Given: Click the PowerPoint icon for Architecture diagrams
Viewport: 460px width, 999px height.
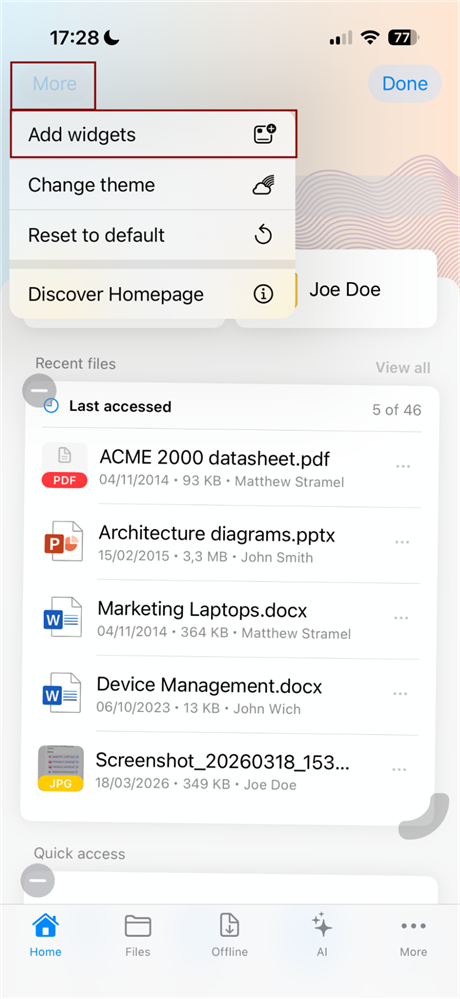Looking at the screenshot, I should coord(63,542).
